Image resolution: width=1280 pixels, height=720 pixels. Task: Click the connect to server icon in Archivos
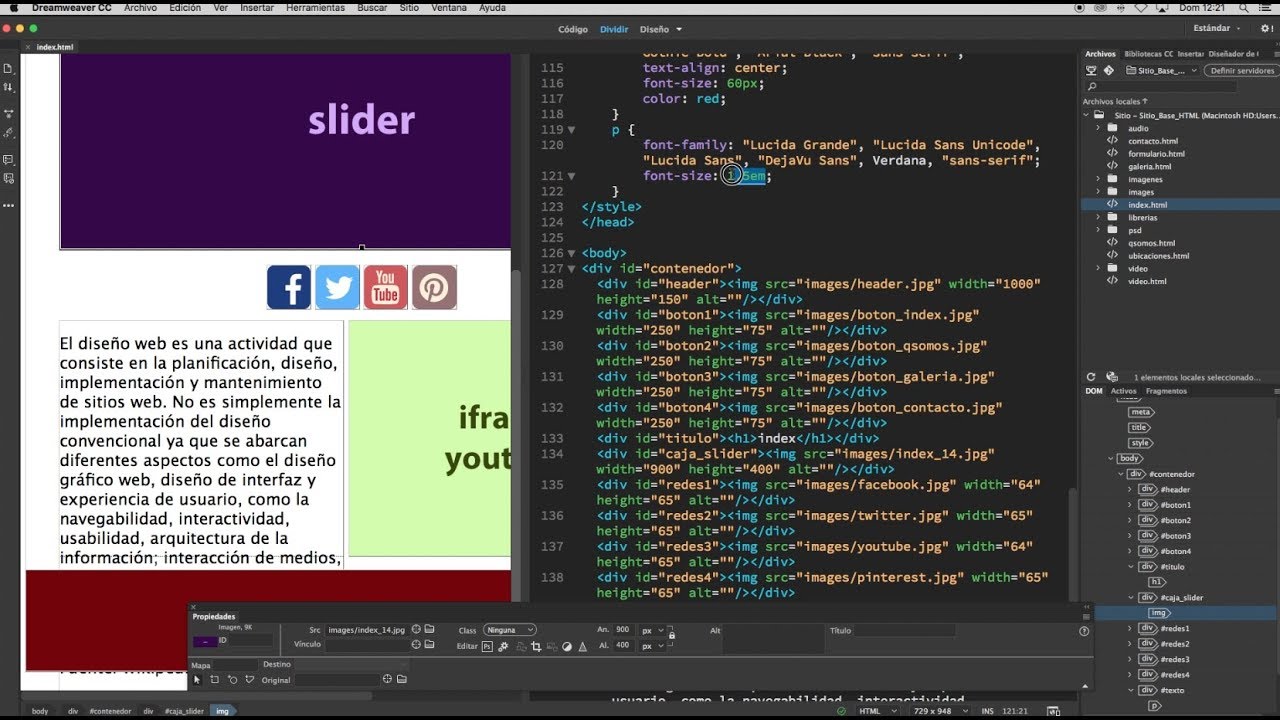[1091, 71]
